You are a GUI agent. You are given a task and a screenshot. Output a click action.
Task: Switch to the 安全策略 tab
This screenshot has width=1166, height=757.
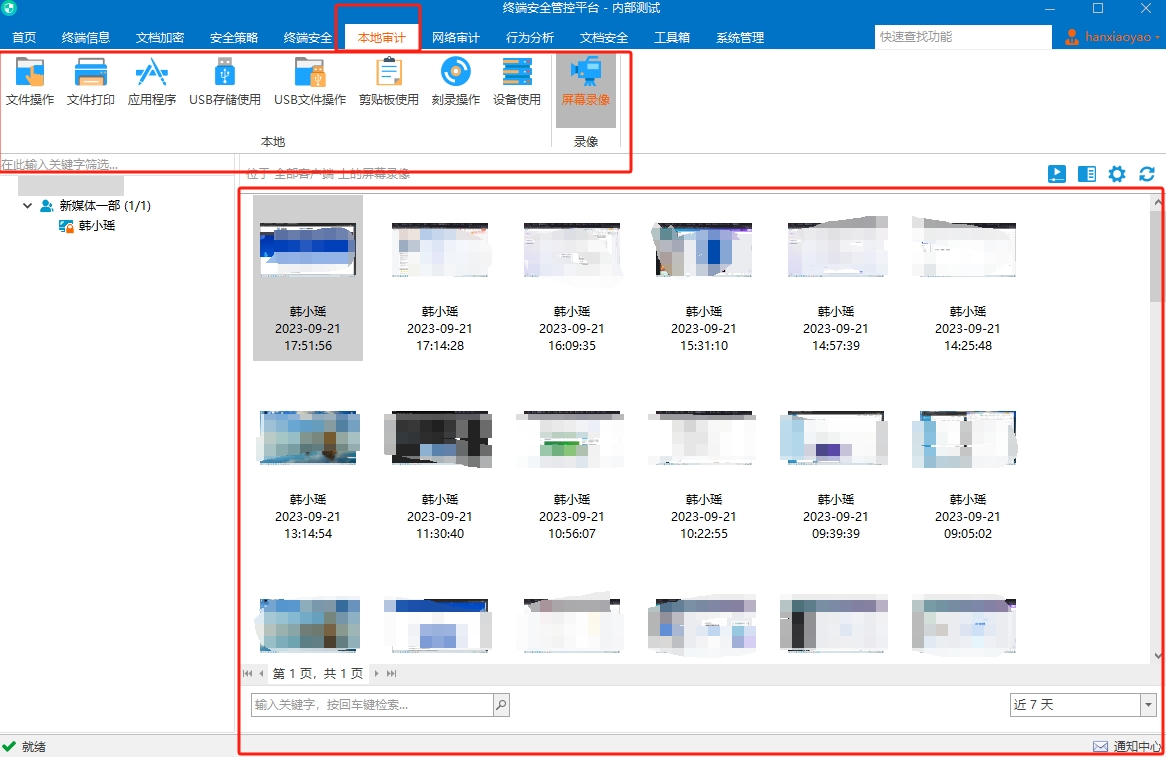tap(233, 37)
